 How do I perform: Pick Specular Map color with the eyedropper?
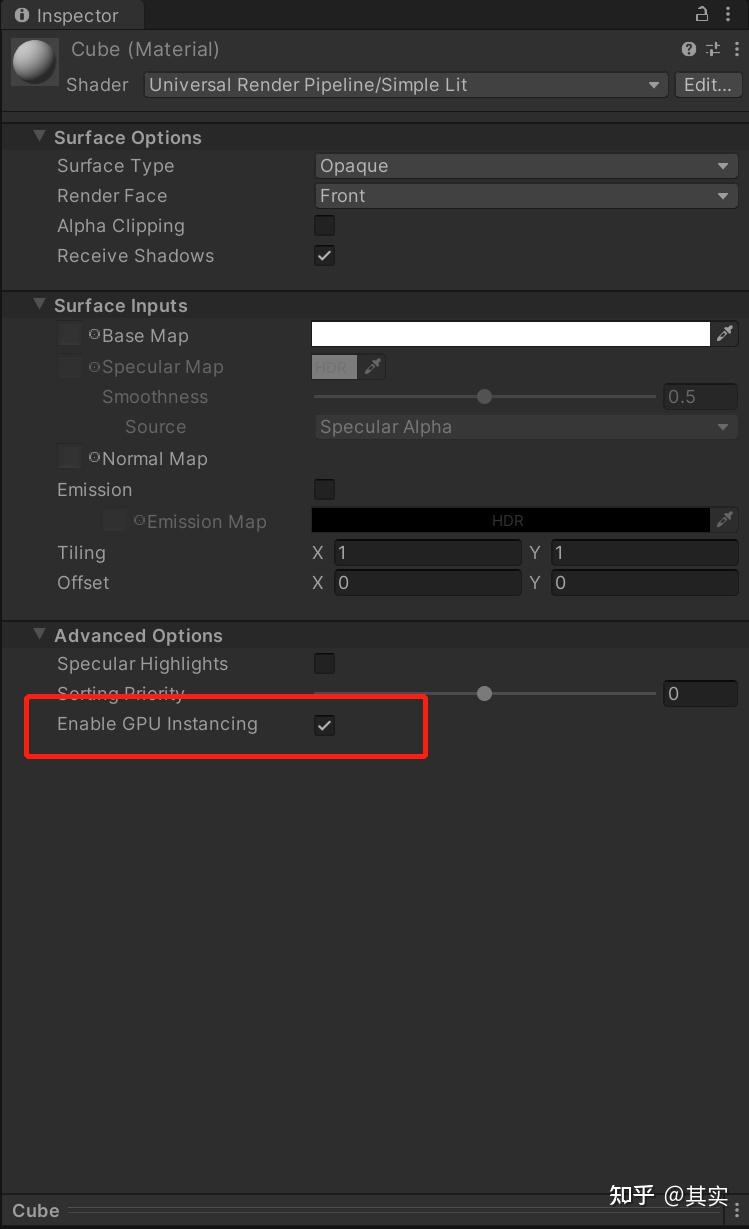click(x=372, y=367)
